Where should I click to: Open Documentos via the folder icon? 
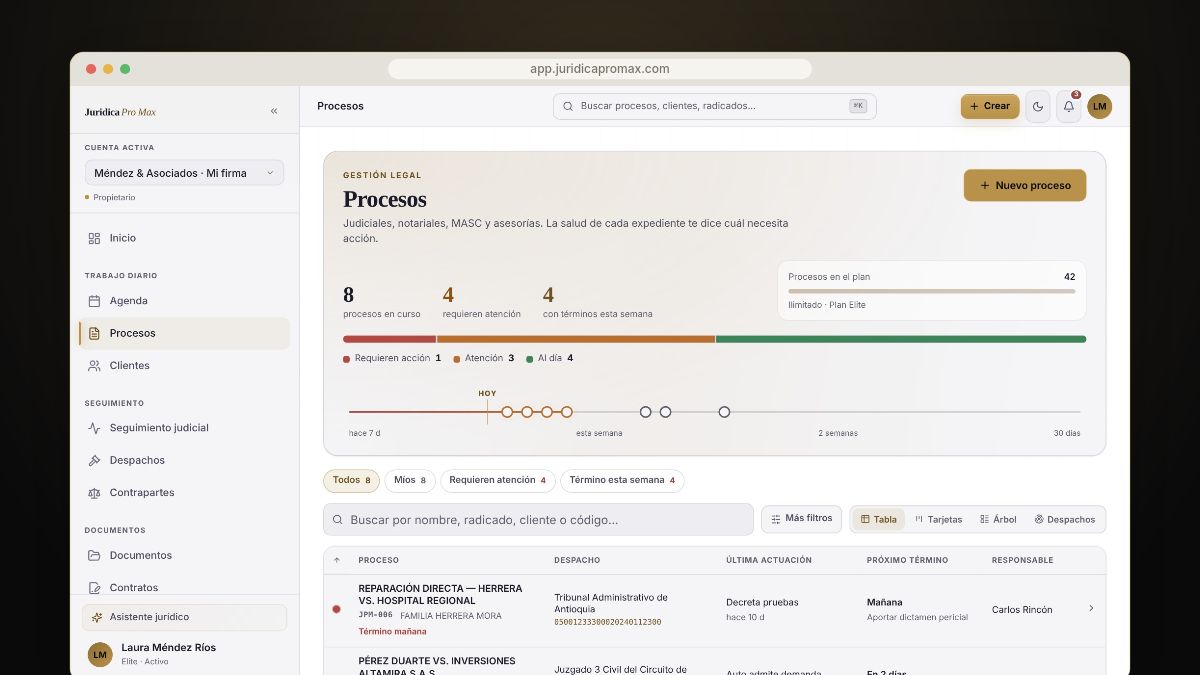click(x=94, y=555)
